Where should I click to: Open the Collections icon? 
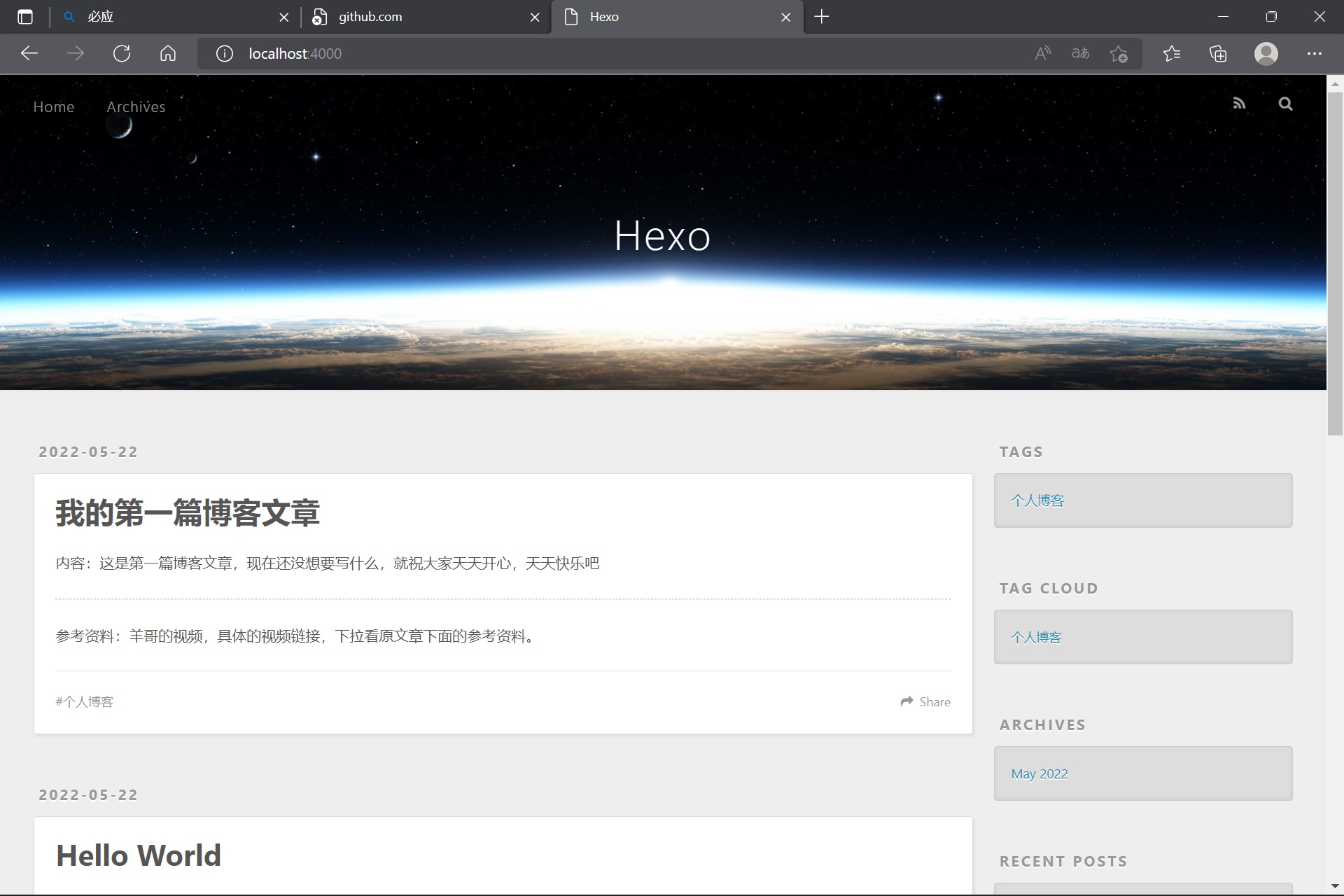(1218, 54)
